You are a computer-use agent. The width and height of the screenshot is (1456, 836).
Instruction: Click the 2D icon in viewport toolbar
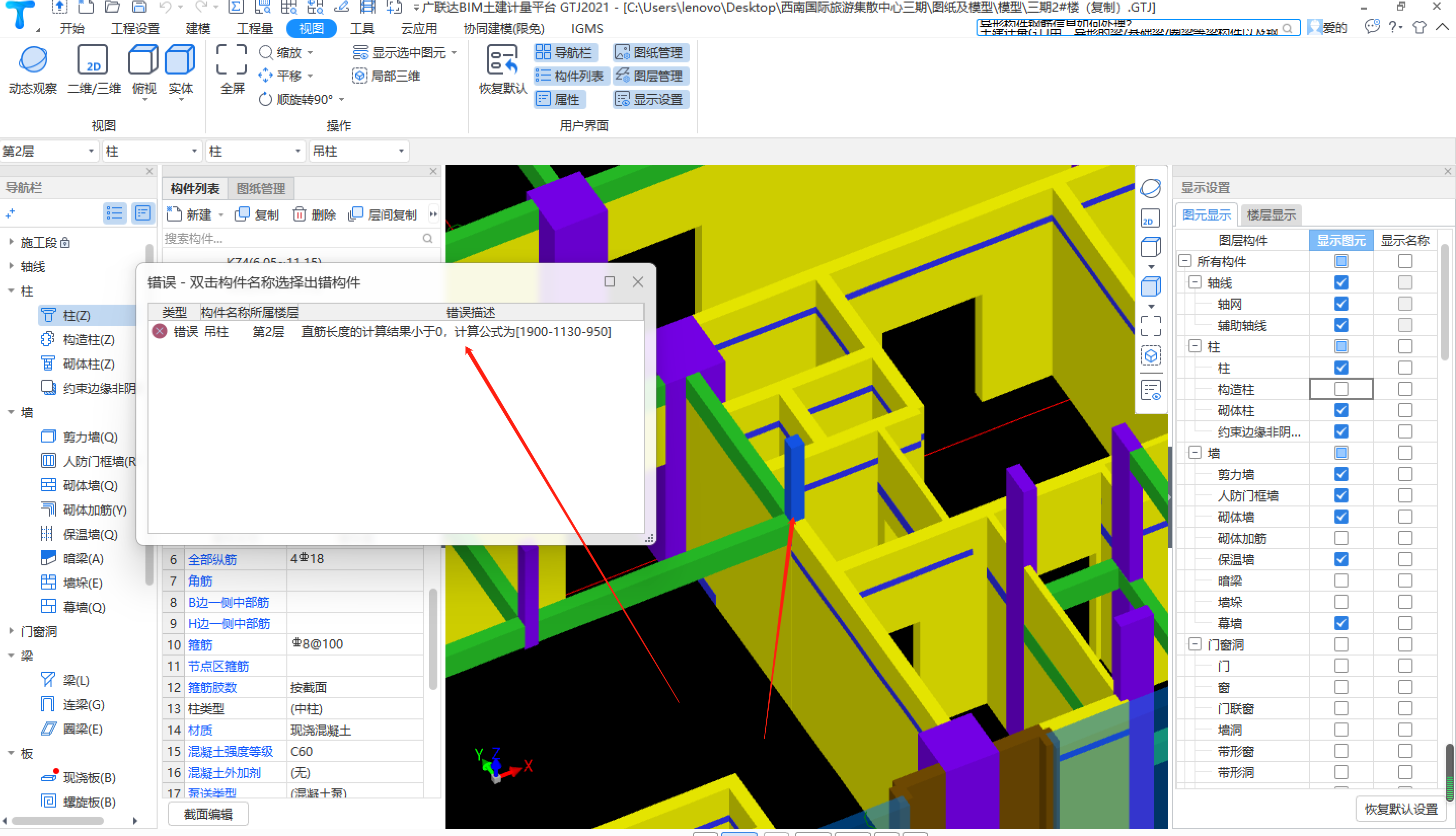coord(1151,218)
